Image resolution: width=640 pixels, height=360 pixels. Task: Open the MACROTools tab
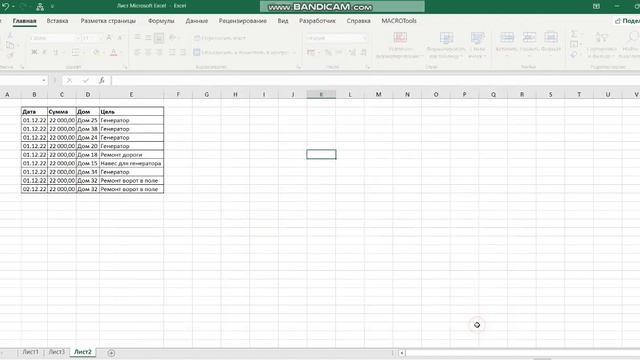tap(399, 21)
